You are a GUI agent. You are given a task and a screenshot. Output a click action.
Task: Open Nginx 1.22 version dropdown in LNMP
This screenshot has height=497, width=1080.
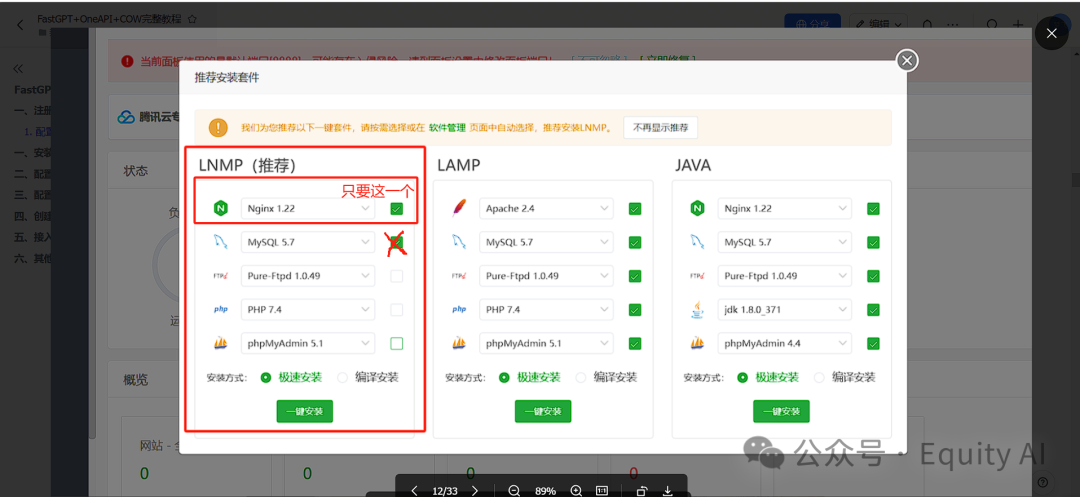308,209
